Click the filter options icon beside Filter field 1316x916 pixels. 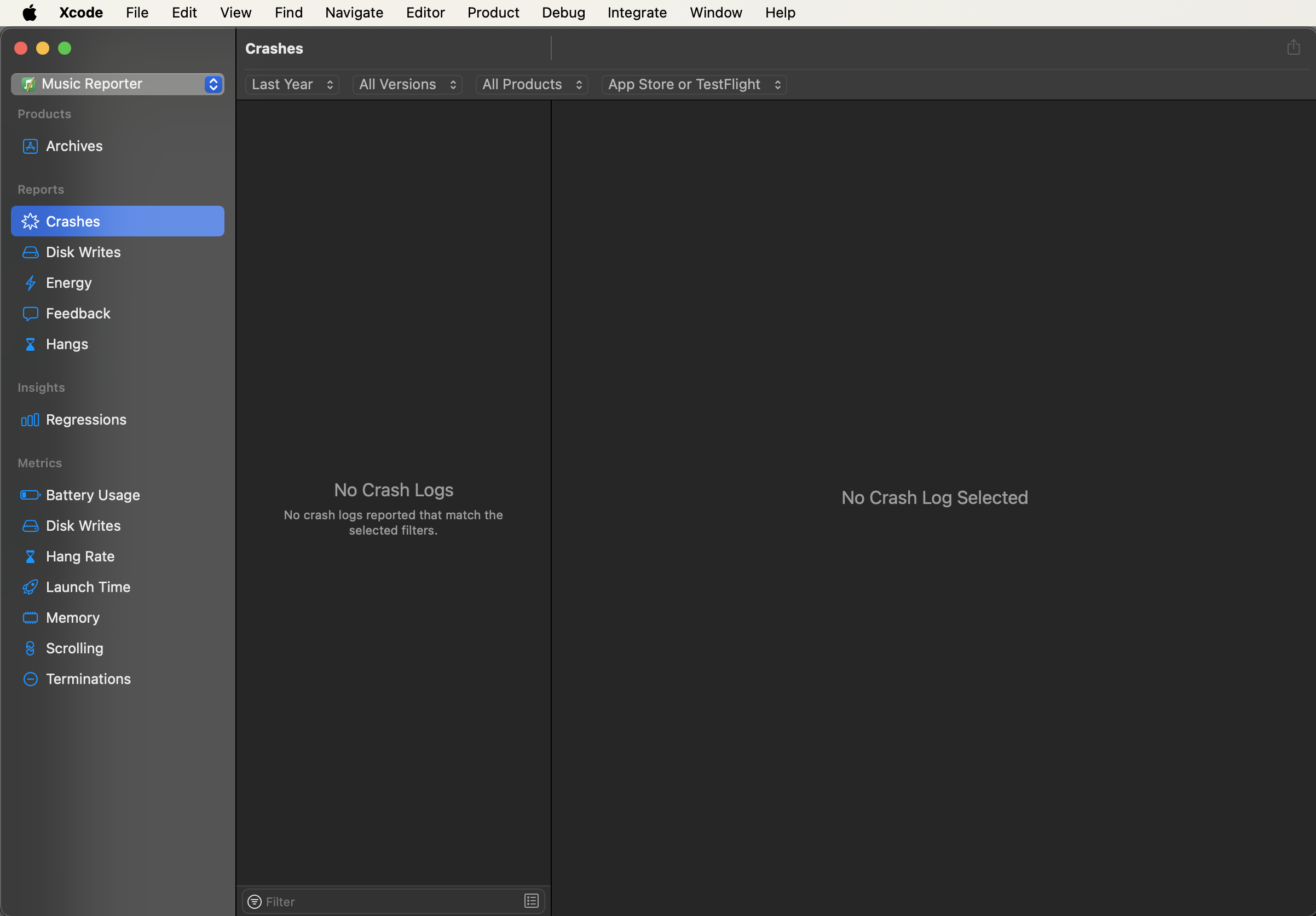pyautogui.click(x=255, y=902)
